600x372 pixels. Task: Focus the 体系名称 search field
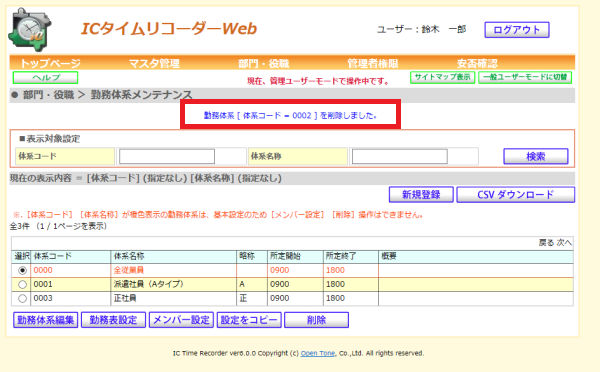coord(399,157)
